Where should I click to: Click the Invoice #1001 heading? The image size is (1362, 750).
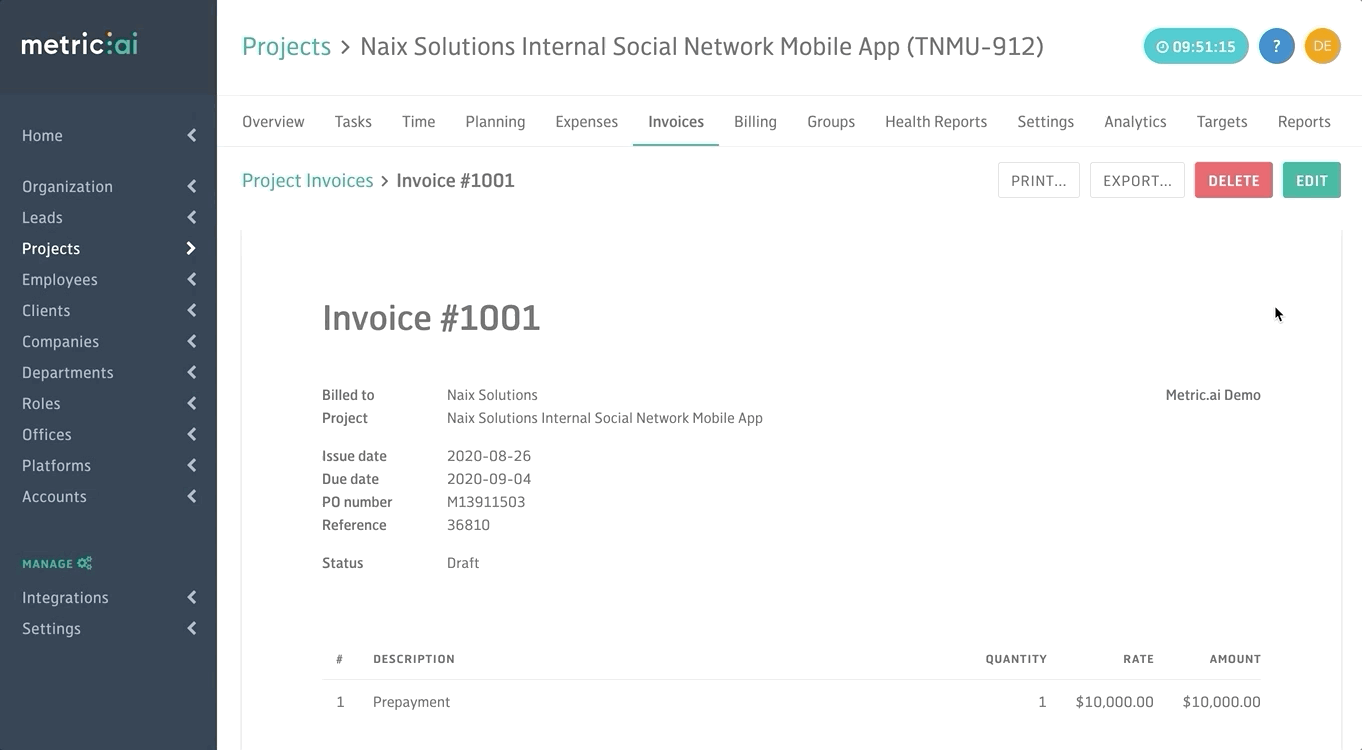(431, 318)
